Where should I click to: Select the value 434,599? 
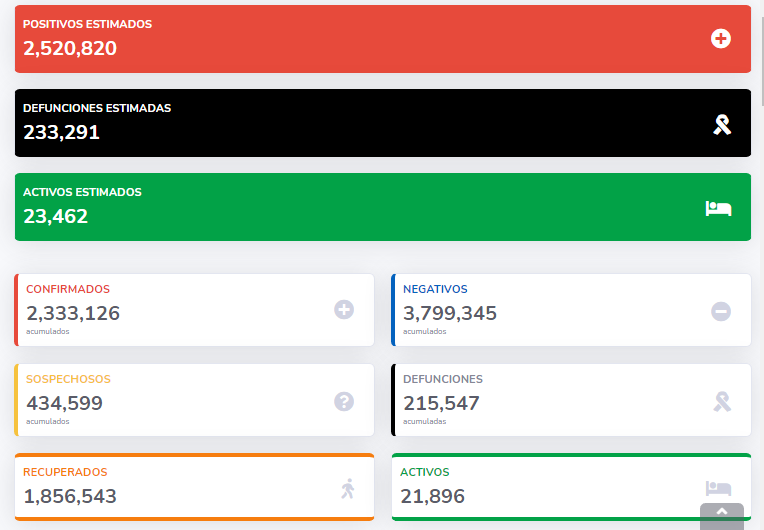tap(64, 403)
